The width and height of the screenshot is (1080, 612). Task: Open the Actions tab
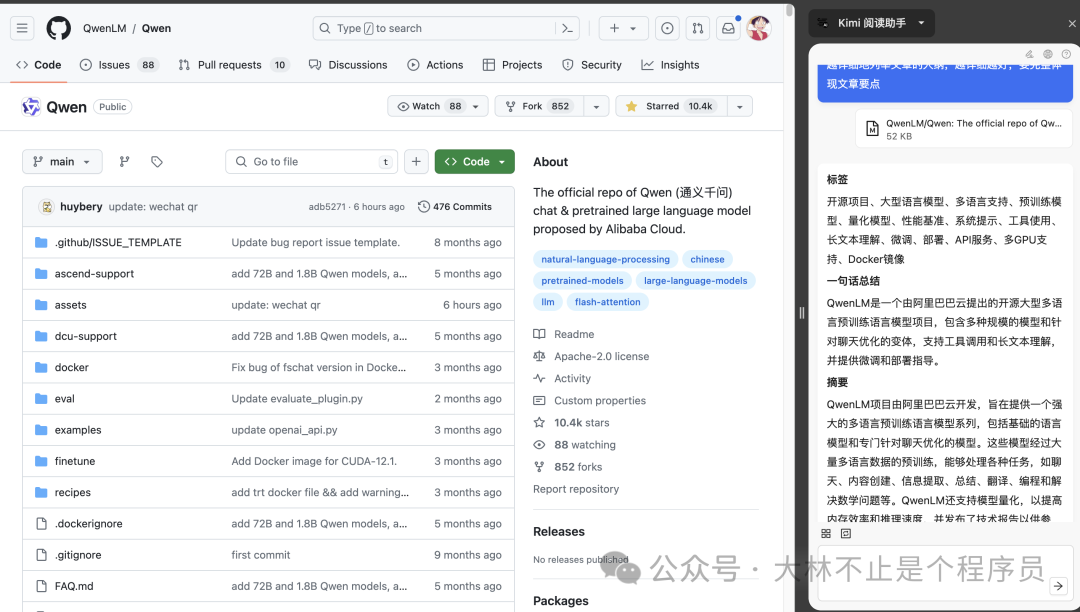point(435,65)
